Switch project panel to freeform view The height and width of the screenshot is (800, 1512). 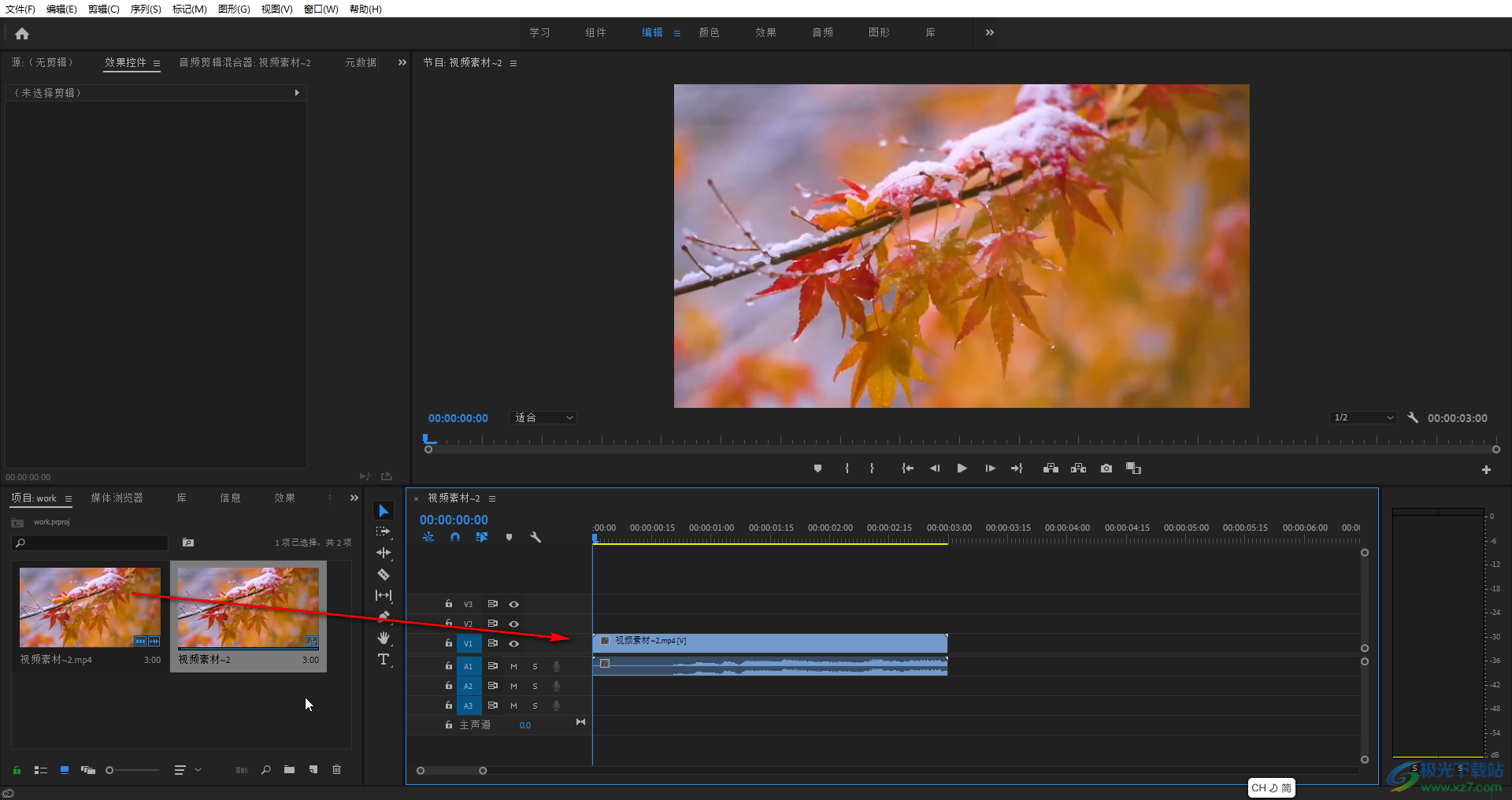[88, 770]
